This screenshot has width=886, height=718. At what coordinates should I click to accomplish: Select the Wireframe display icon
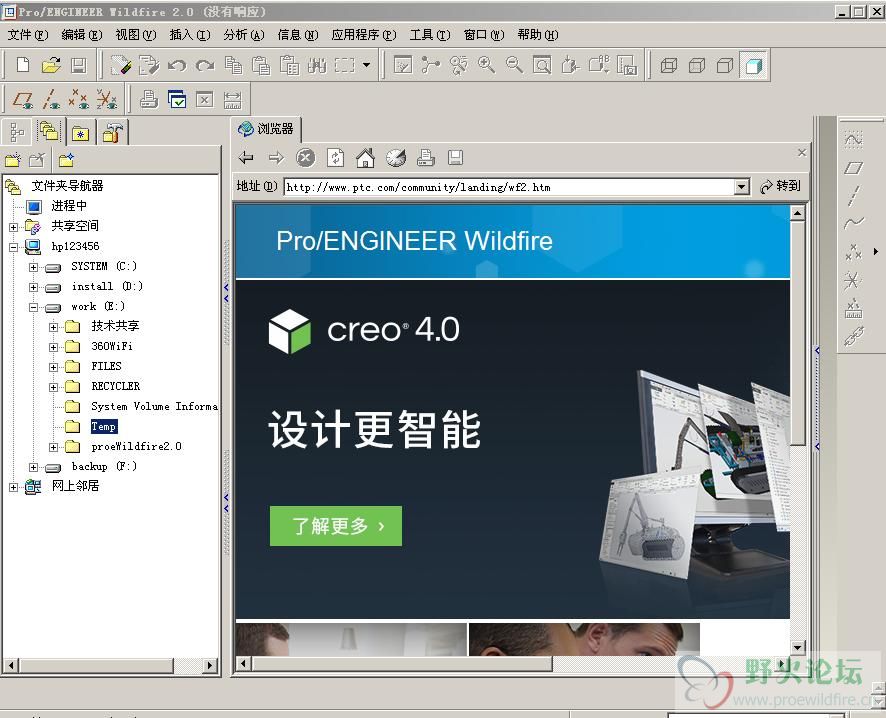(669, 66)
